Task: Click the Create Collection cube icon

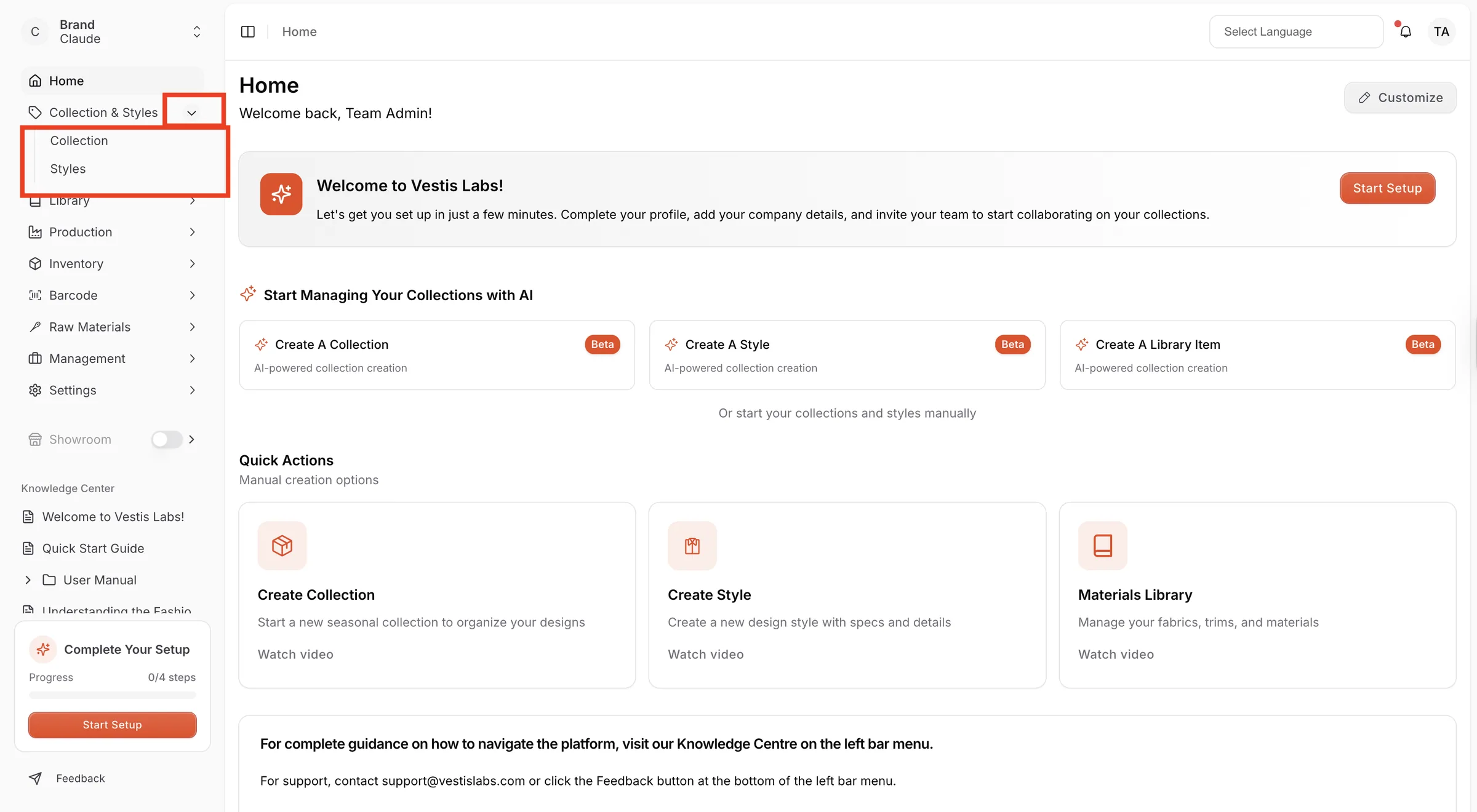Action: coord(282,546)
